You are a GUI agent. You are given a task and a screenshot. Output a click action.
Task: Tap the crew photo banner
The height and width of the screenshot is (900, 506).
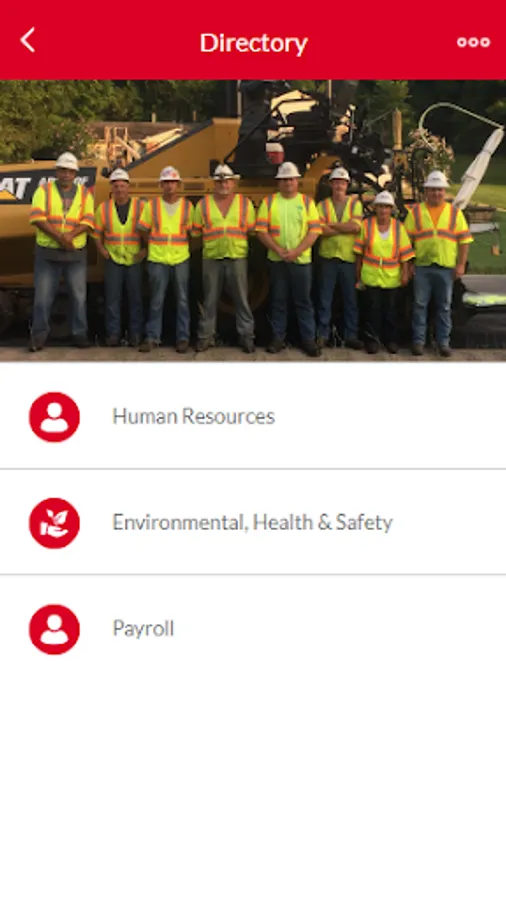point(253,221)
